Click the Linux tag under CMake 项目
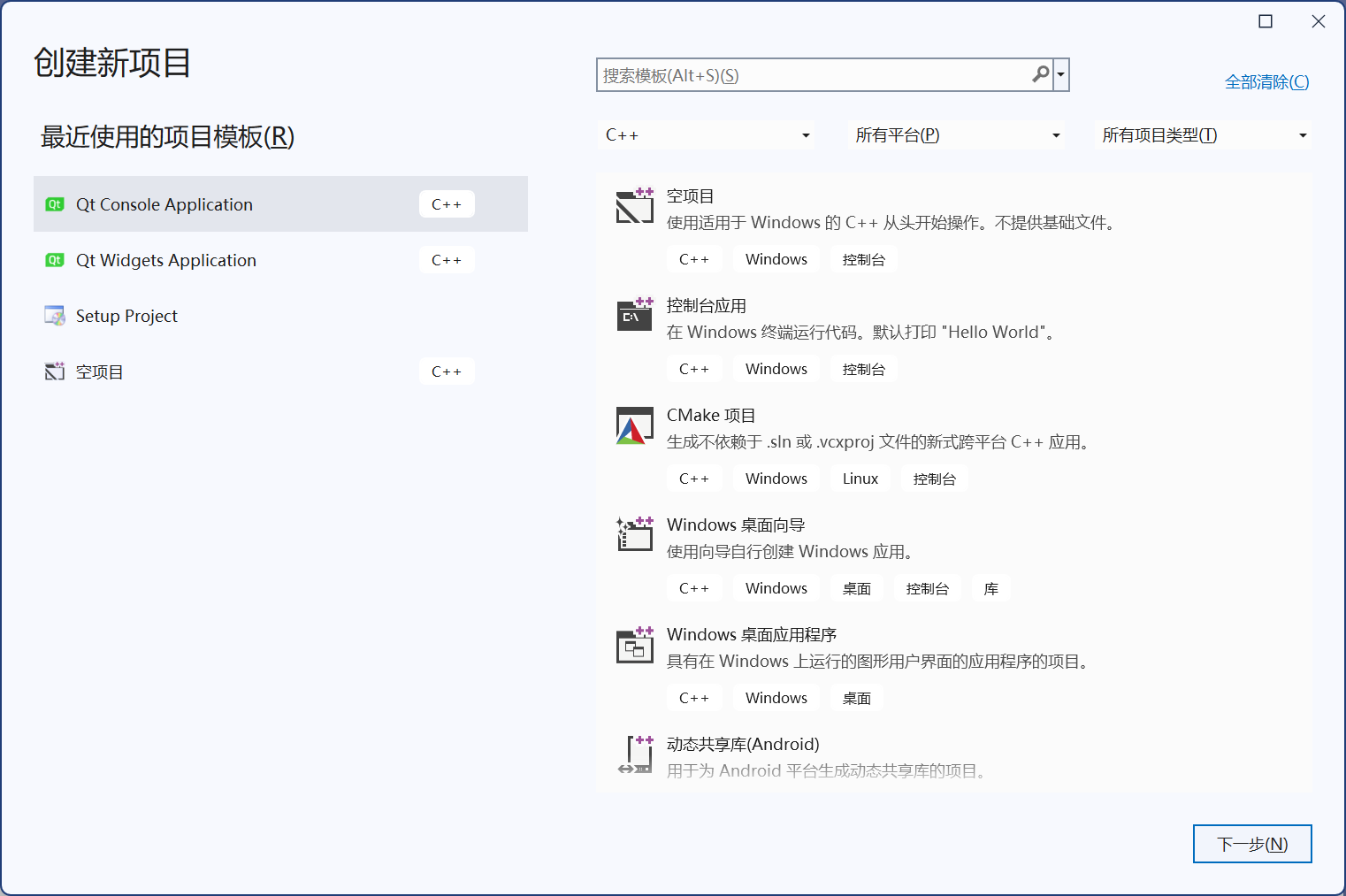Screen dimensions: 1346x896 [860, 479]
